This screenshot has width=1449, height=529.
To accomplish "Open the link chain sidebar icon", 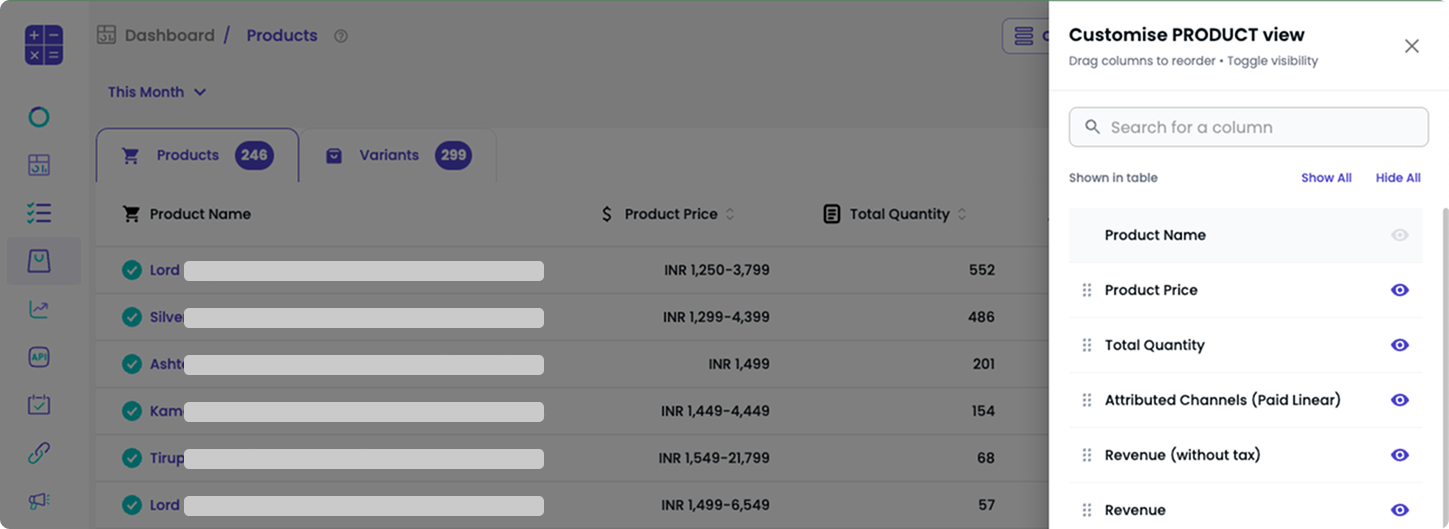I will [x=39, y=453].
